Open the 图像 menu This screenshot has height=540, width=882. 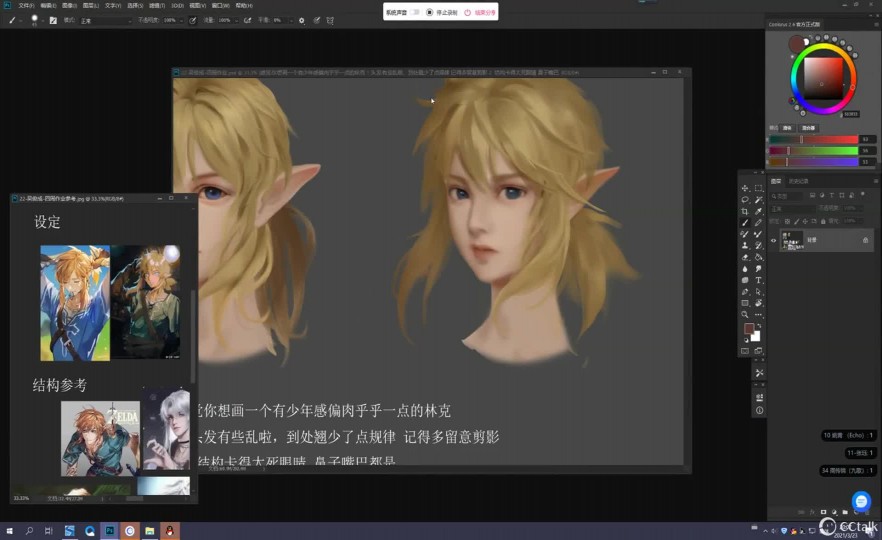coord(69,6)
